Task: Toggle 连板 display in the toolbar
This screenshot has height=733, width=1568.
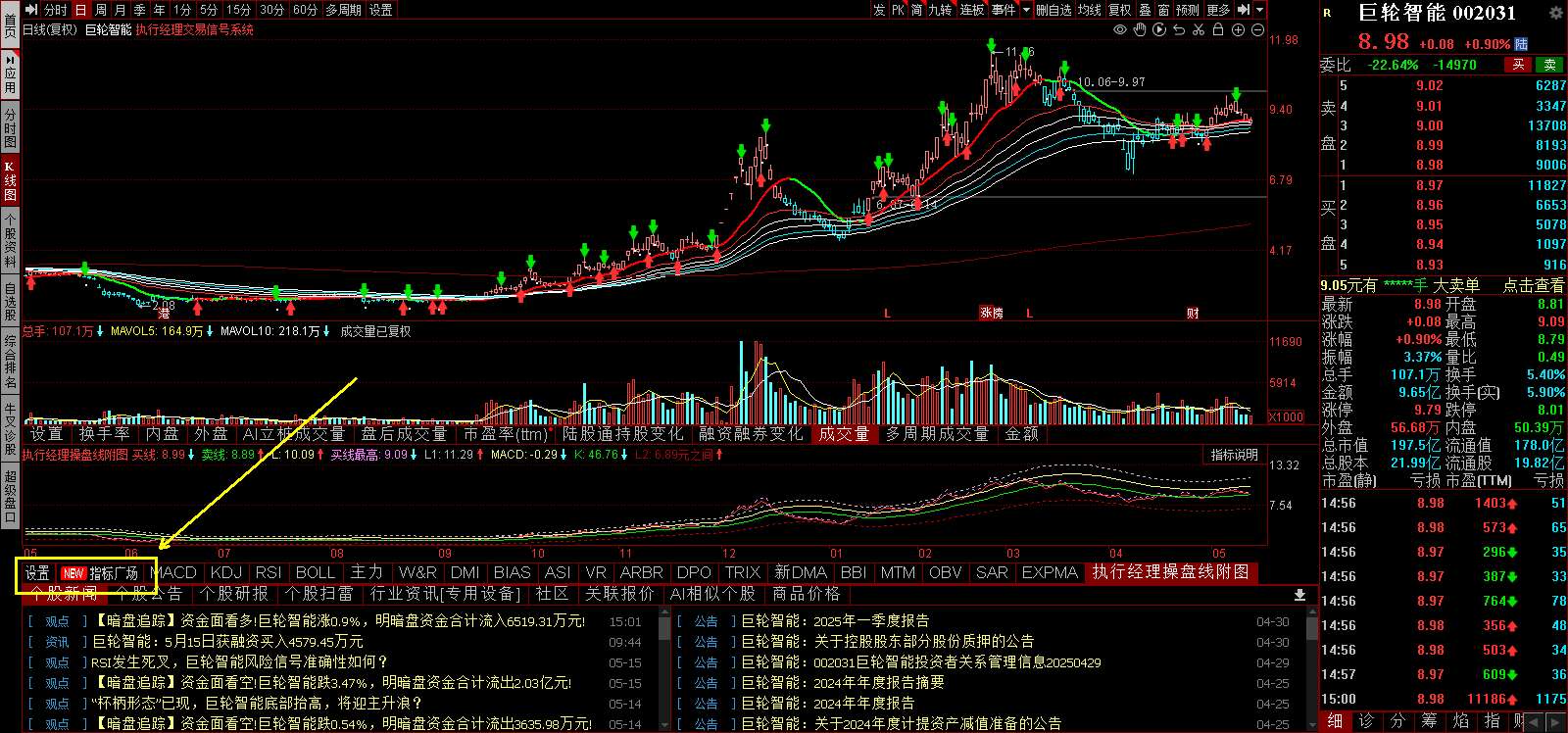Action: tap(971, 10)
